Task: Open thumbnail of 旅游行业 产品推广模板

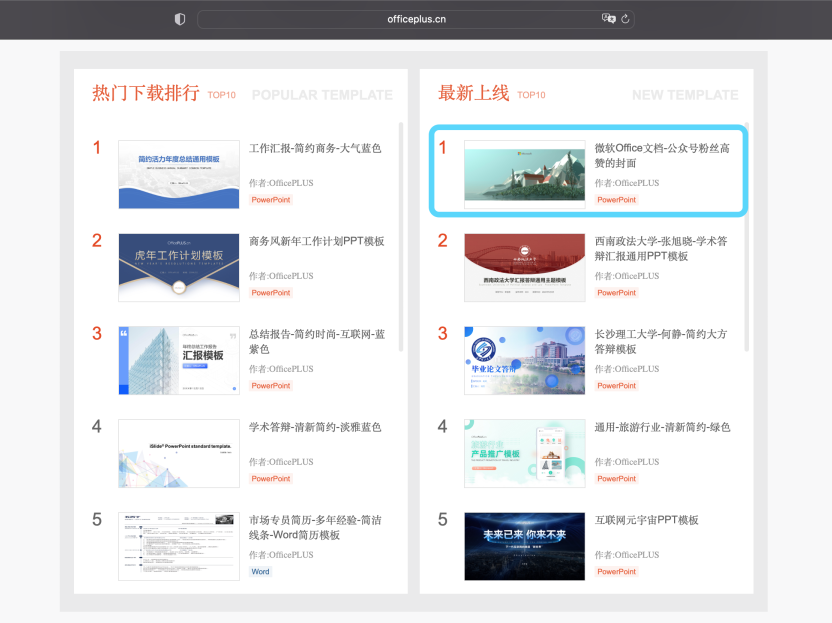Action: pyautogui.click(x=525, y=453)
